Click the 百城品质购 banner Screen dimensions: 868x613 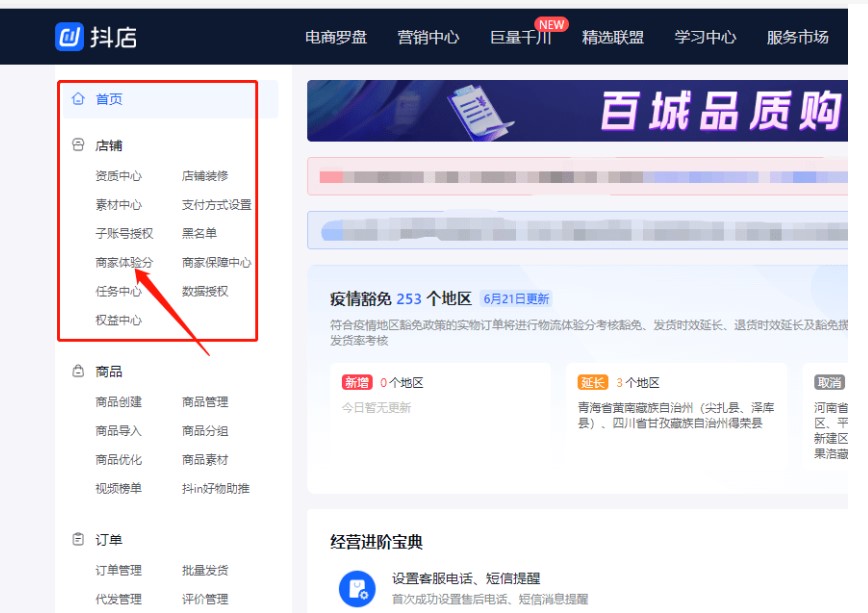[577, 111]
